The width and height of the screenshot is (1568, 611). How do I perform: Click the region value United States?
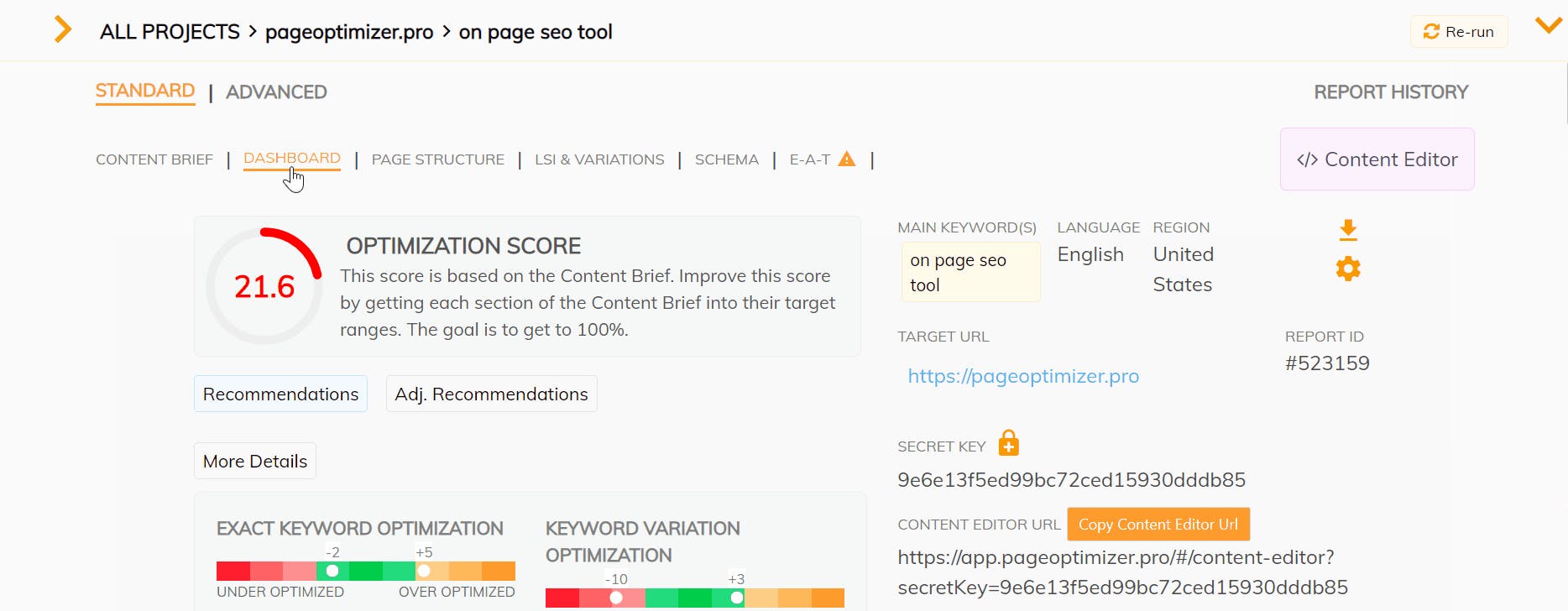tap(1184, 269)
